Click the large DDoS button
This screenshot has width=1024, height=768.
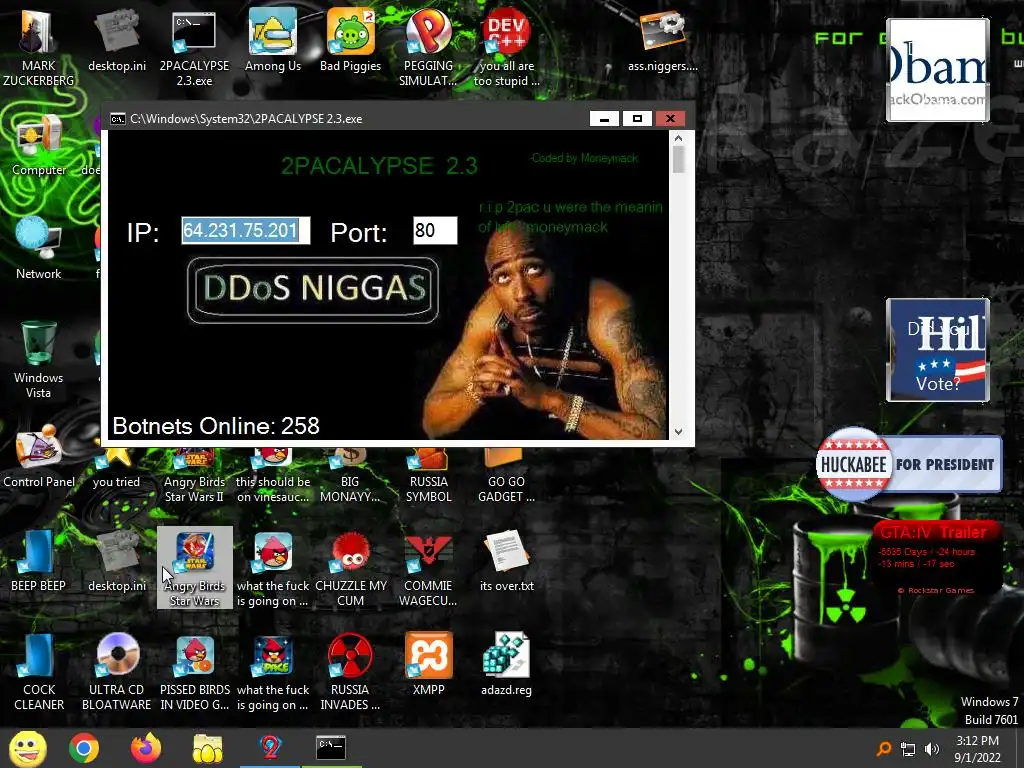coord(313,290)
